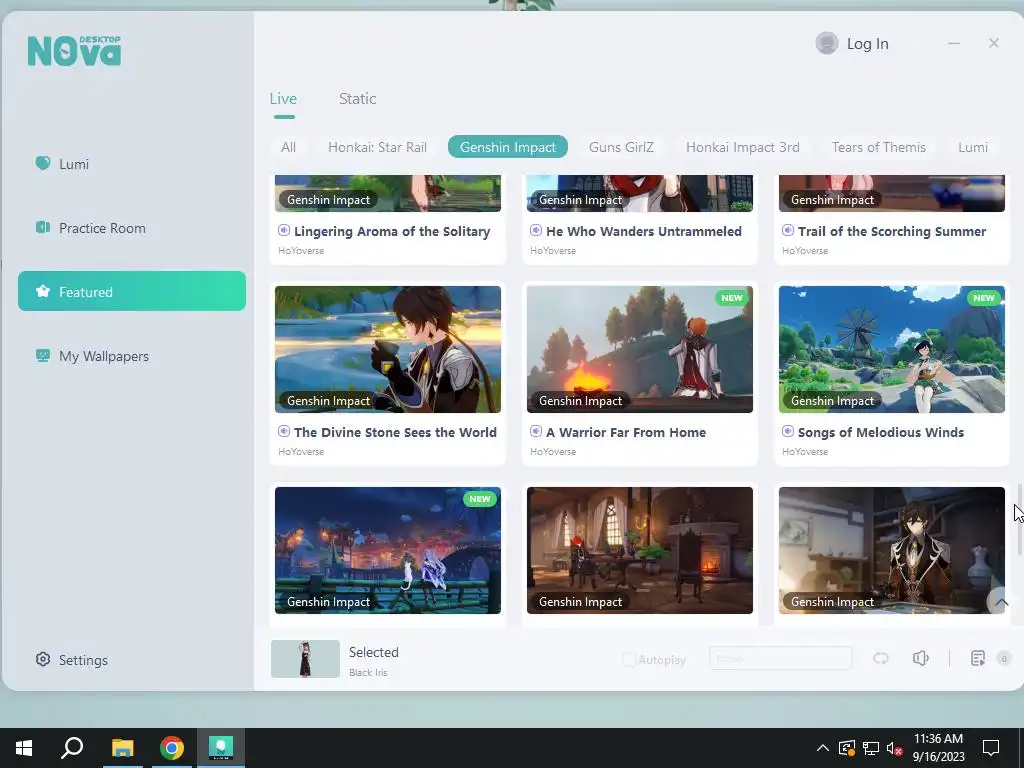Open Lingering Aroma of the Solitary title

tap(392, 231)
